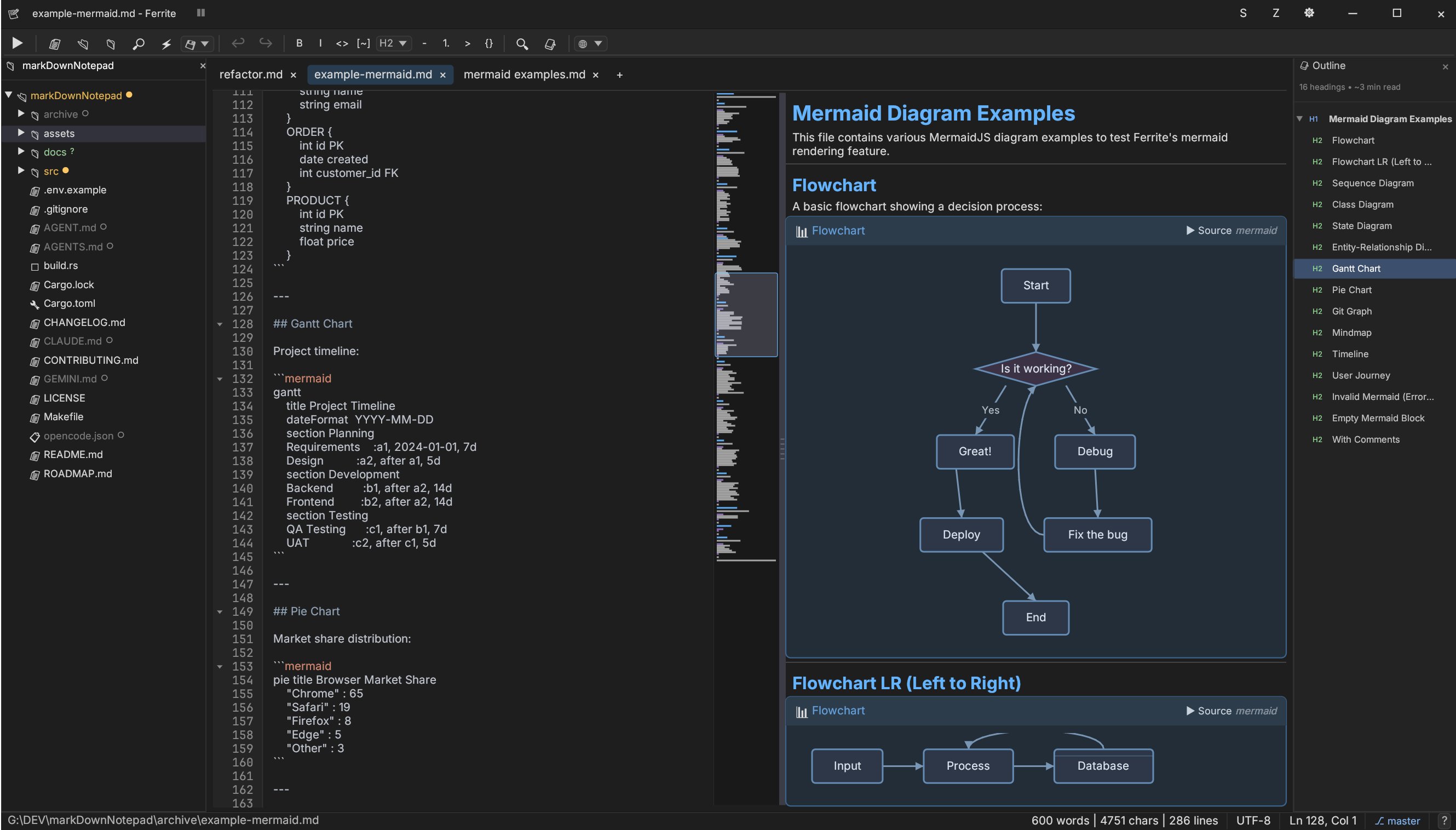Insert code block with braces button

pyautogui.click(x=488, y=43)
